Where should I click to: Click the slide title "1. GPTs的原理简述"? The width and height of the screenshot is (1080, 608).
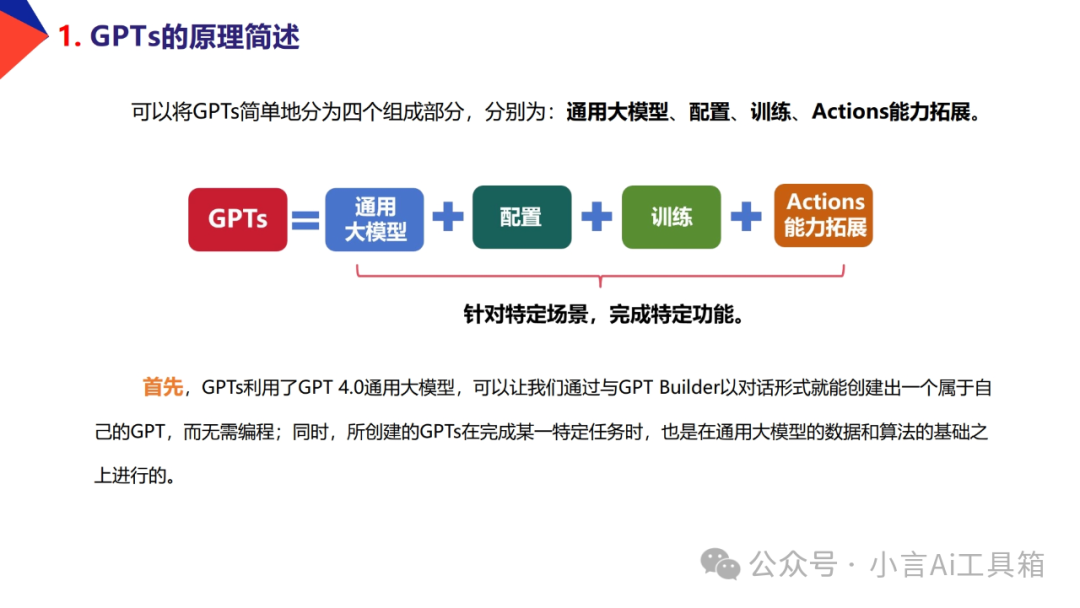point(178,36)
